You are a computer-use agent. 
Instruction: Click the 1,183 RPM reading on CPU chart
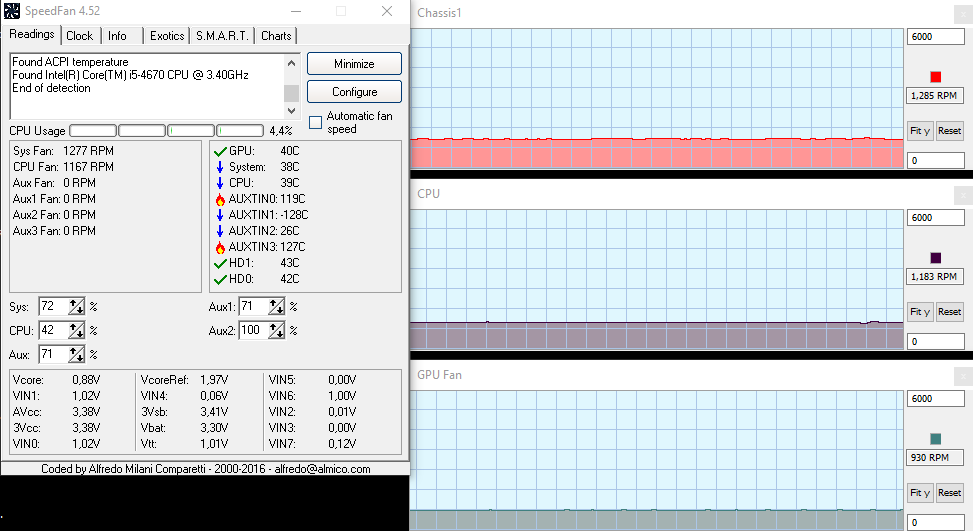[936, 277]
